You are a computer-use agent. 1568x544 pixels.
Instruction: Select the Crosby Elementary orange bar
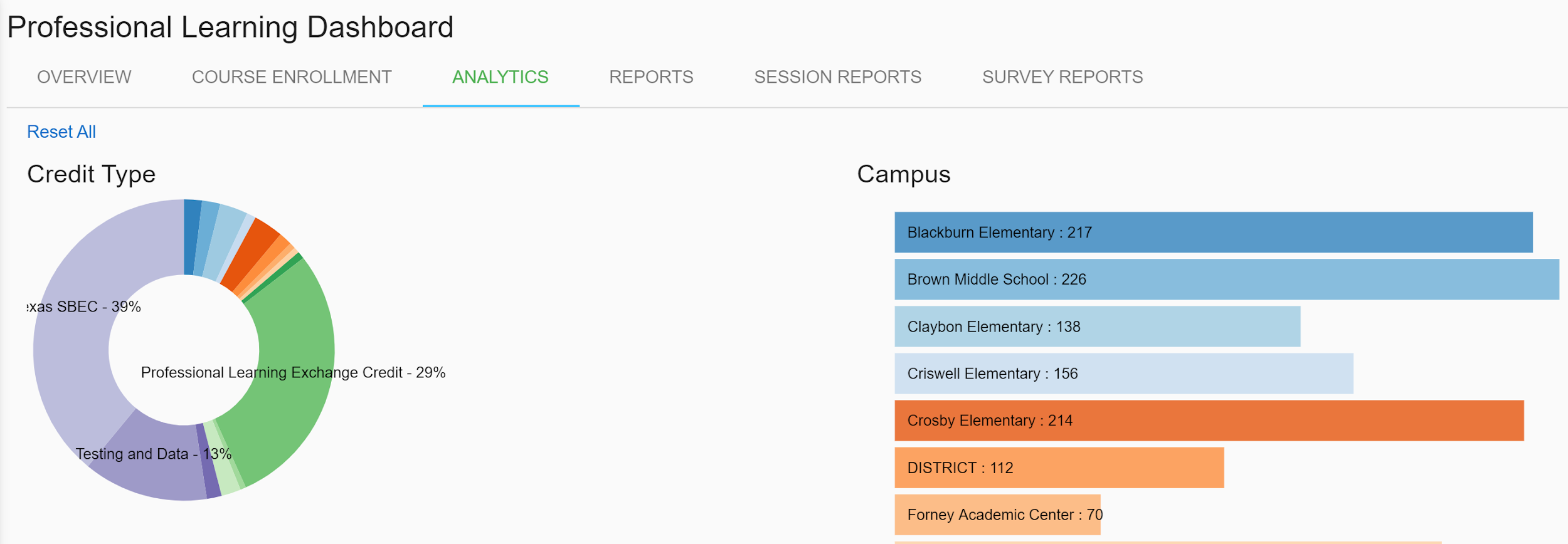pyautogui.click(x=1209, y=421)
